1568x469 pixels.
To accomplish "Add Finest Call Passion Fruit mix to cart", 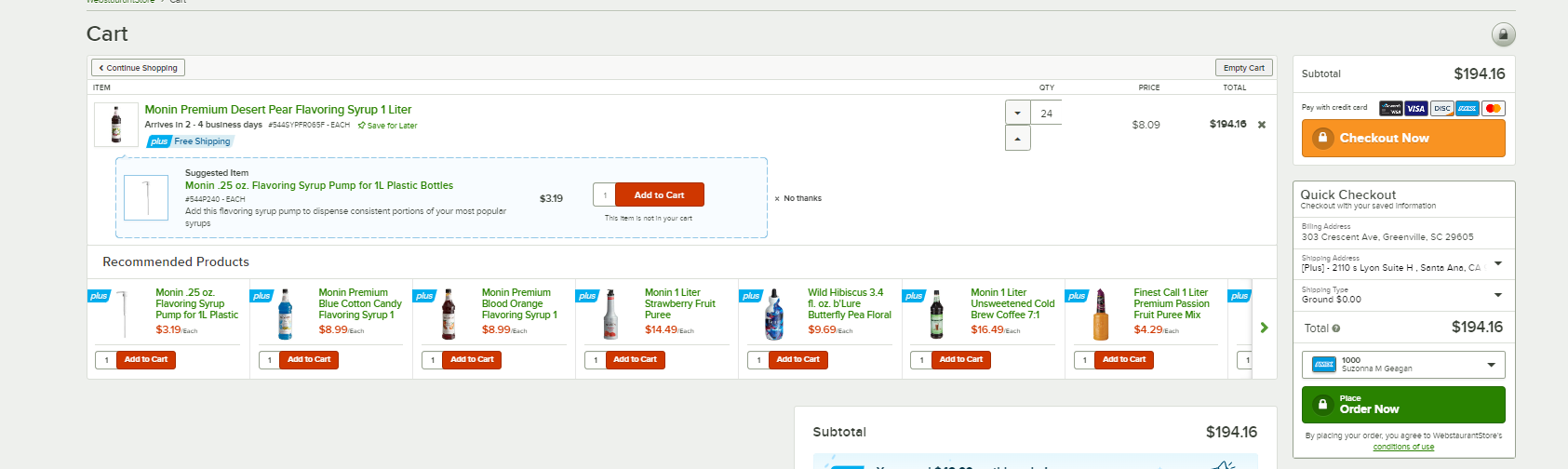I will (x=1124, y=359).
